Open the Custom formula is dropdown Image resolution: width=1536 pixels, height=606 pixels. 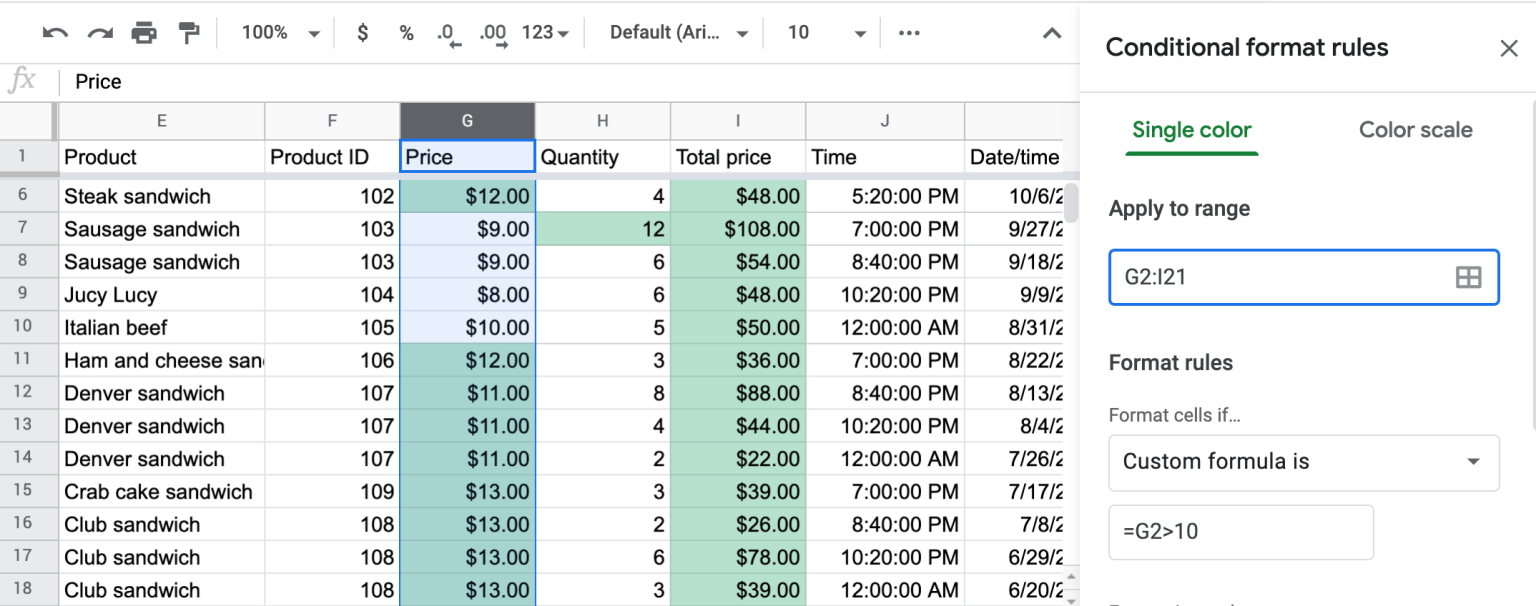[x=1303, y=462]
